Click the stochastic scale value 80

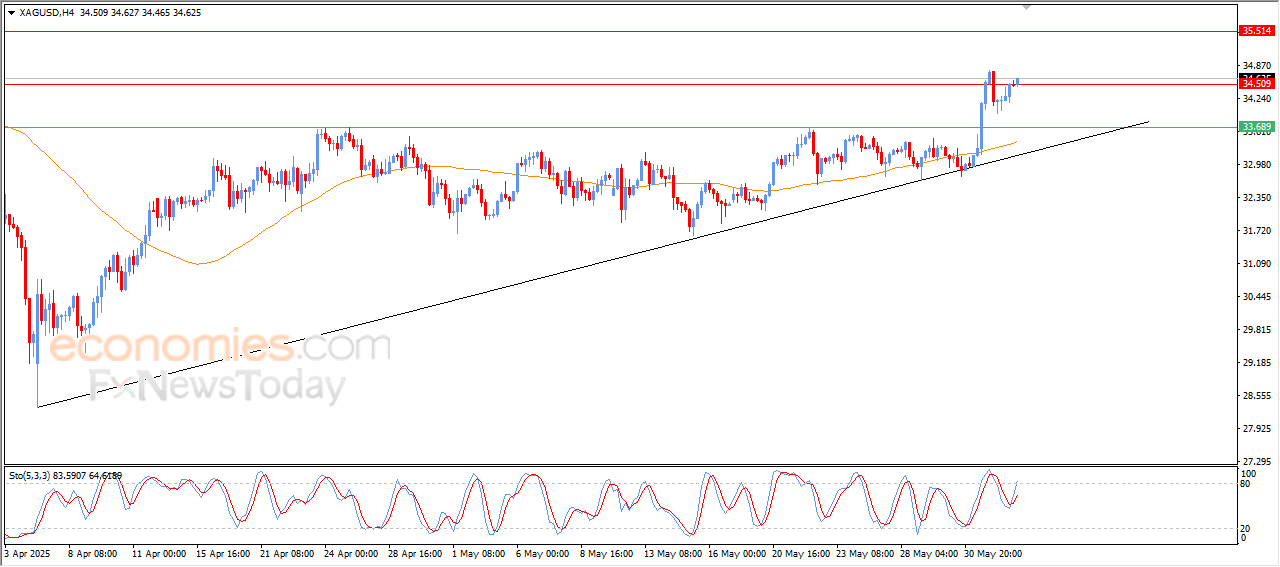(1247, 485)
